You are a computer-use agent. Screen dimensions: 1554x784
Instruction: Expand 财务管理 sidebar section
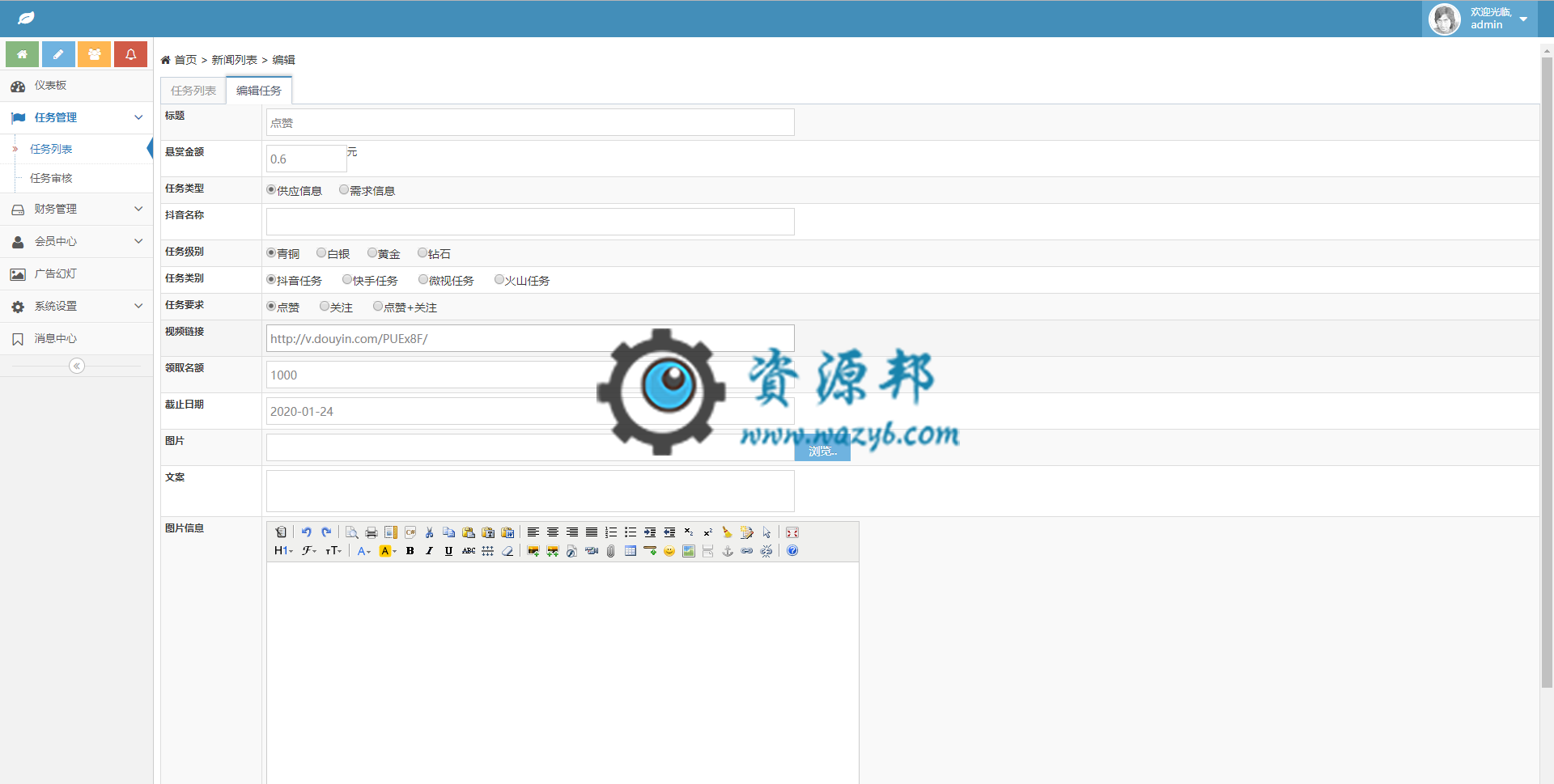tap(76, 209)
